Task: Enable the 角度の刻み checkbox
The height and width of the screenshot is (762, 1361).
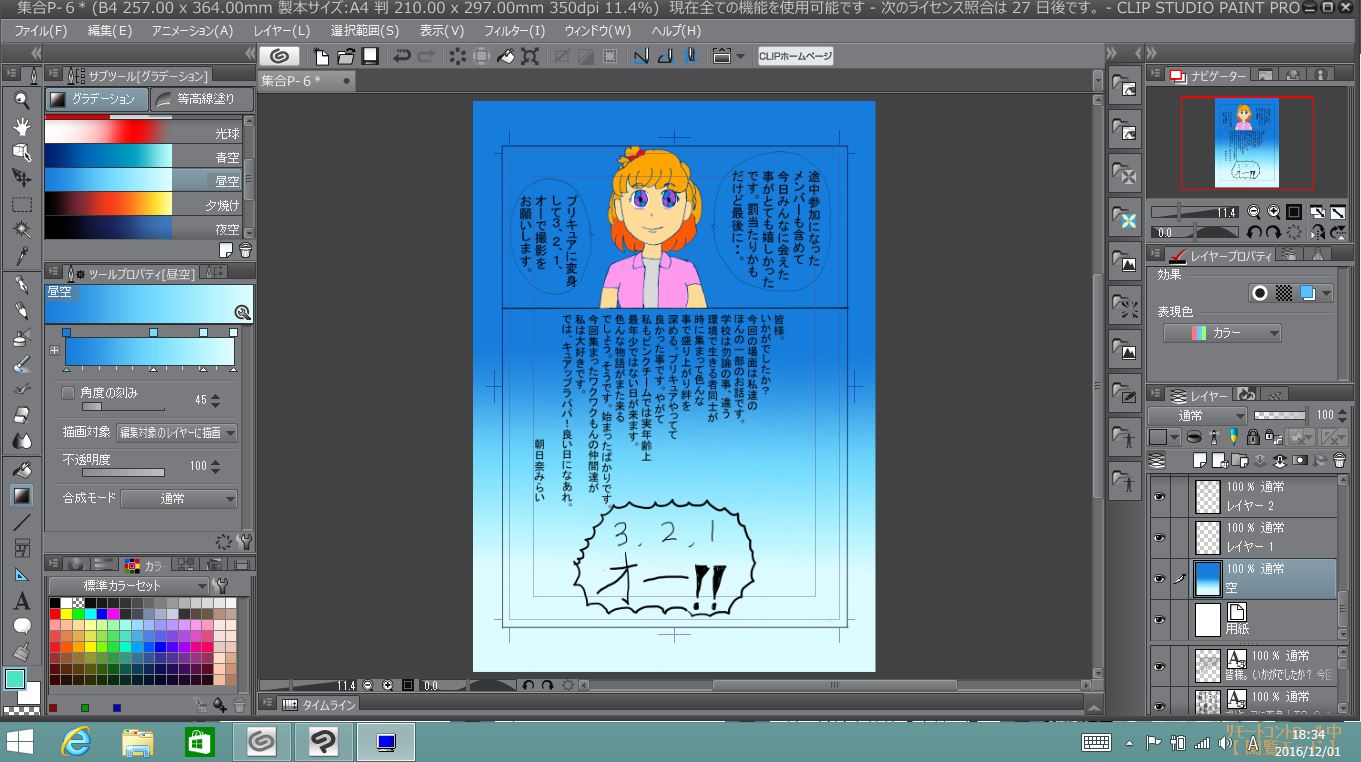Action: pos(68,393)
